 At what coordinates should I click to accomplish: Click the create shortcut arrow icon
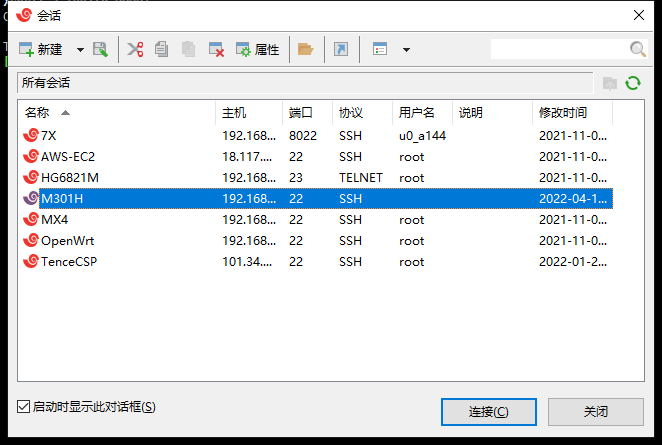341,49
